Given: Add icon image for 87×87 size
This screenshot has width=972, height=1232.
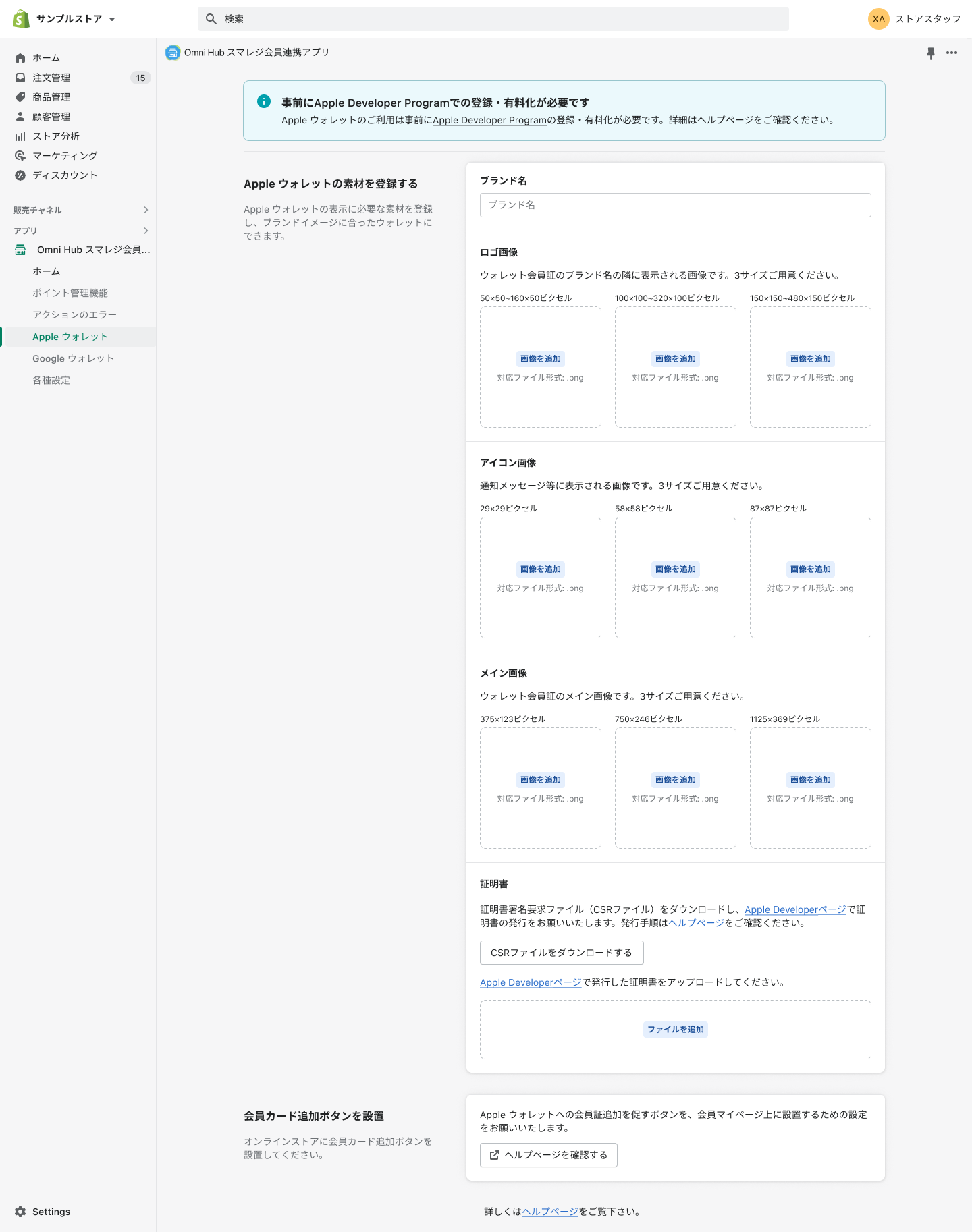Looking at the screenshot, I should coord(811,569).
